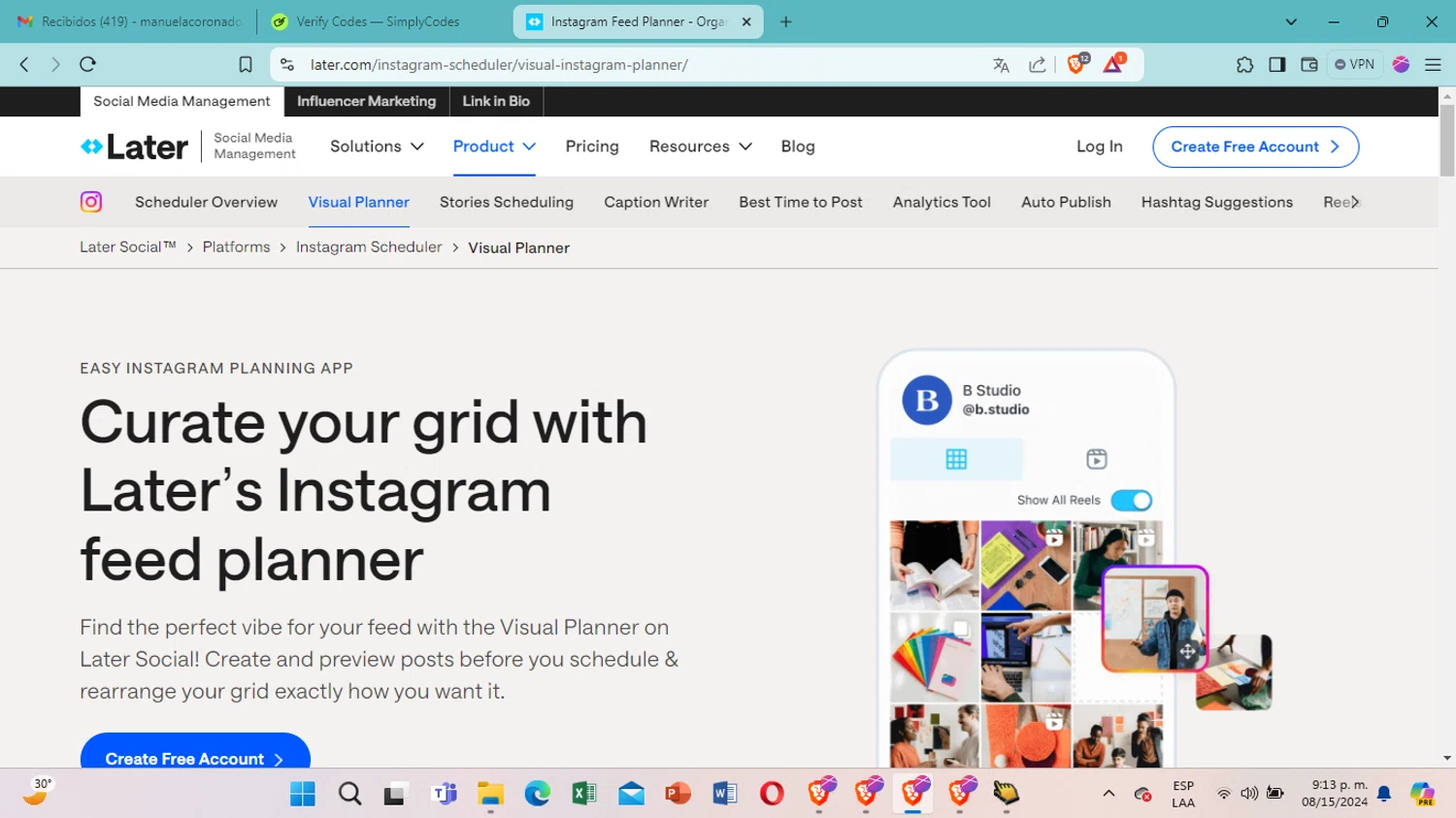This screenshot has height=818, width=1456.
Task: Open the Brave Rewards triangle icon
Action: 1113,64
